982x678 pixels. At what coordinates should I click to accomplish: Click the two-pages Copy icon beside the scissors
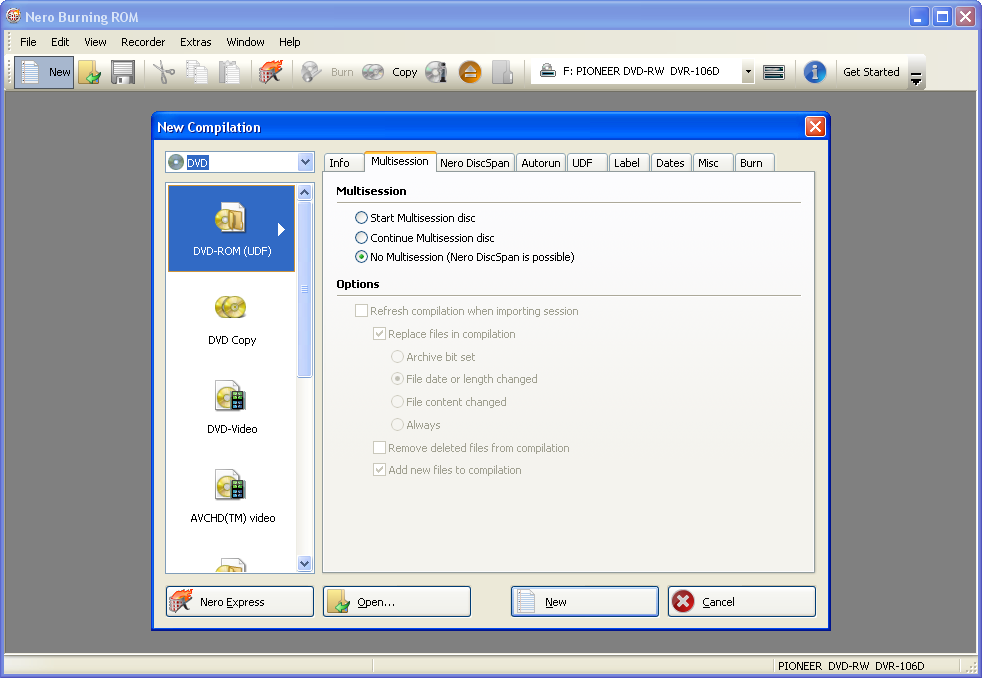[197, 72]
